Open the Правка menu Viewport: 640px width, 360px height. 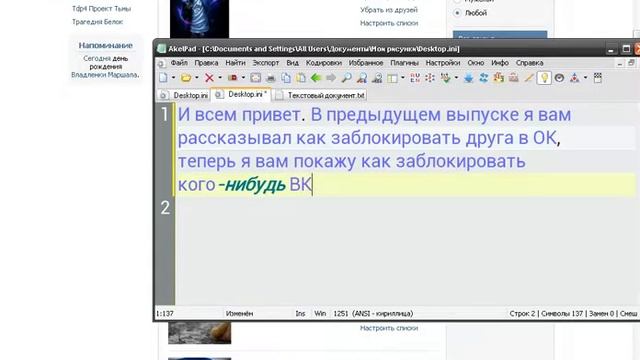tap(206, 63)
